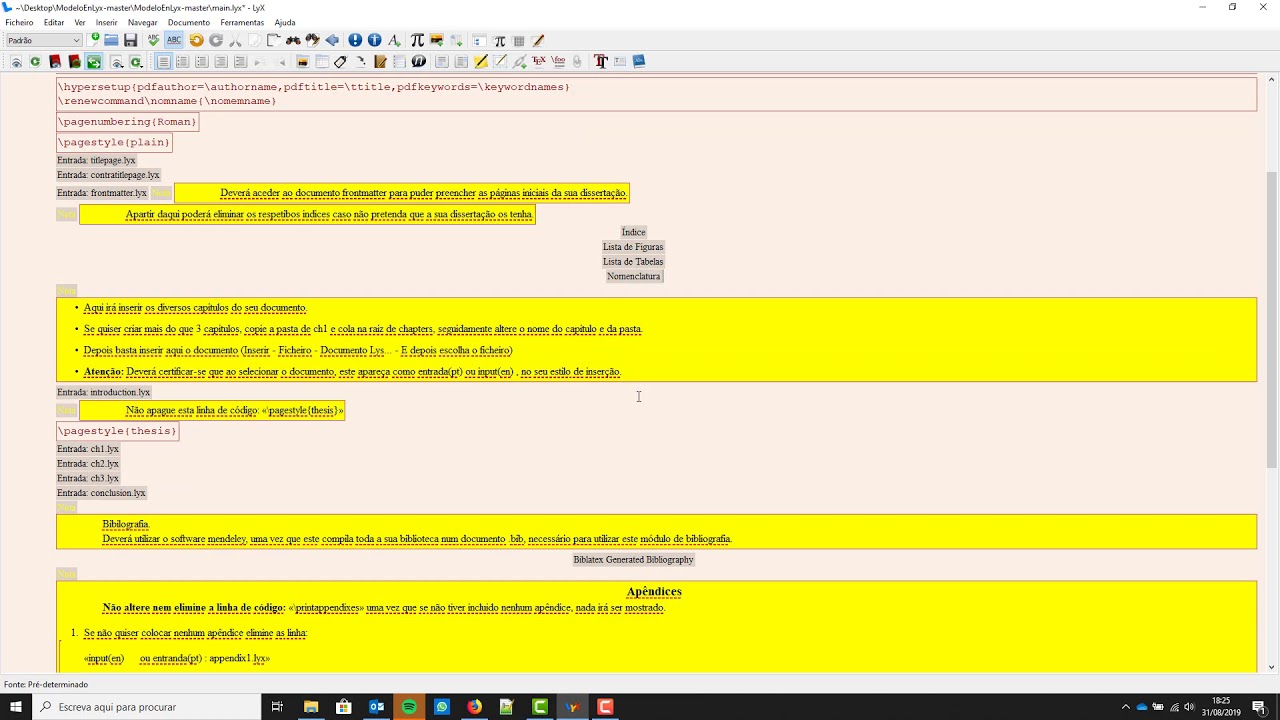This screenshot has height=720, width=1280.
Task: Toggle continuous spell checking (underlined ABC)
Action: (x=174, y=40)
